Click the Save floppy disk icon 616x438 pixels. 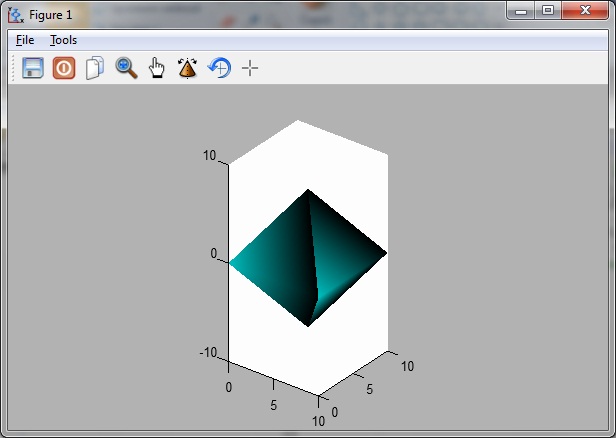point(33,68)
